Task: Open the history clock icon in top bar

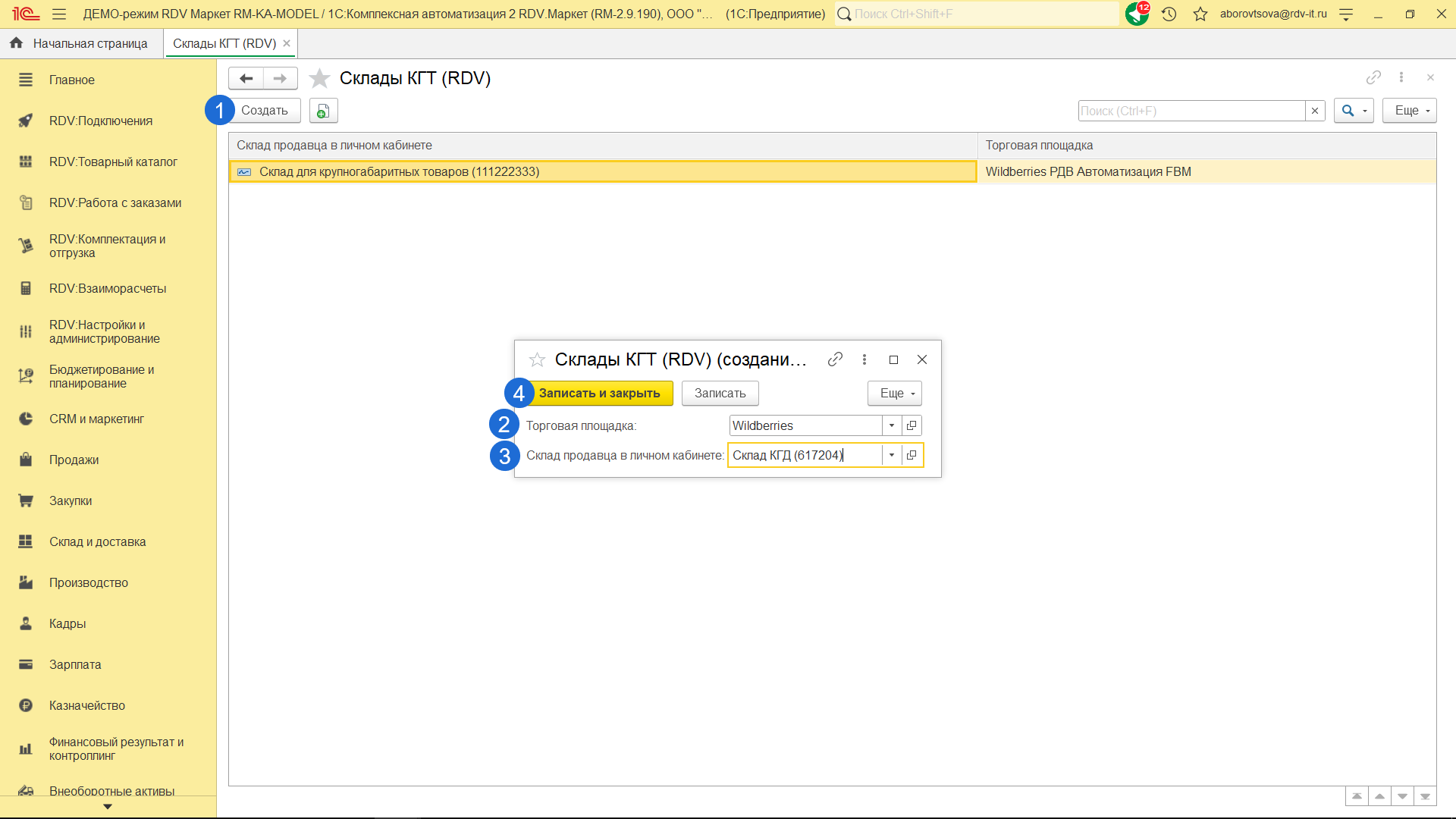Action: 1169,14
